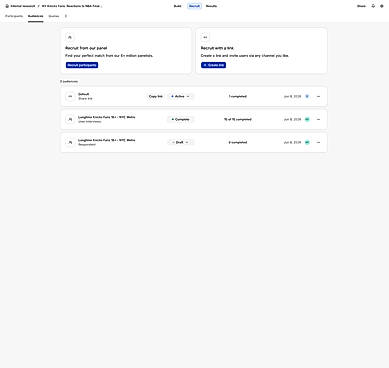Click the panel people icon in the Complete audience row

click(x=70, y=119)
